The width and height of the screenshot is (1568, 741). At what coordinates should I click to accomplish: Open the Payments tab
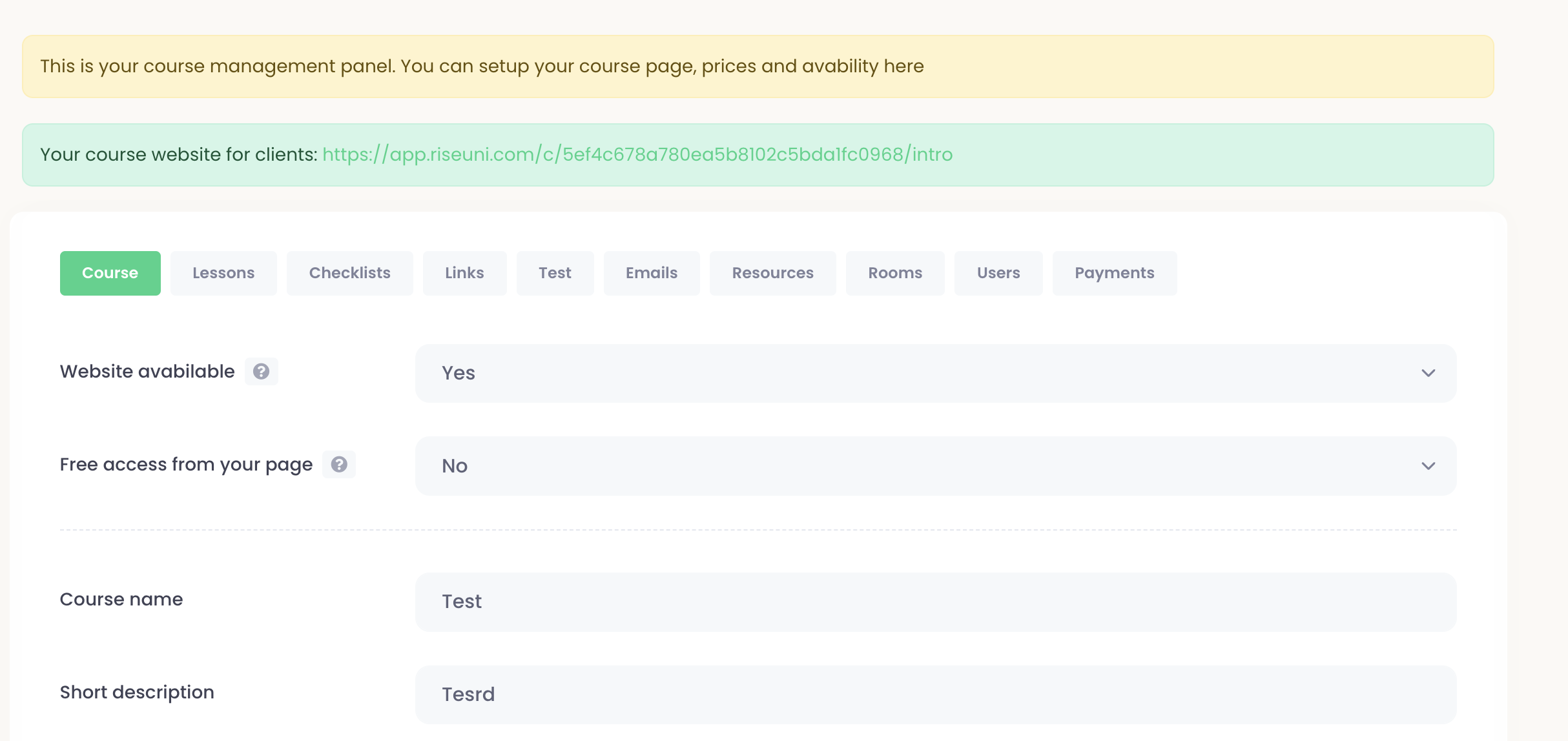(x=1114, y=273)
